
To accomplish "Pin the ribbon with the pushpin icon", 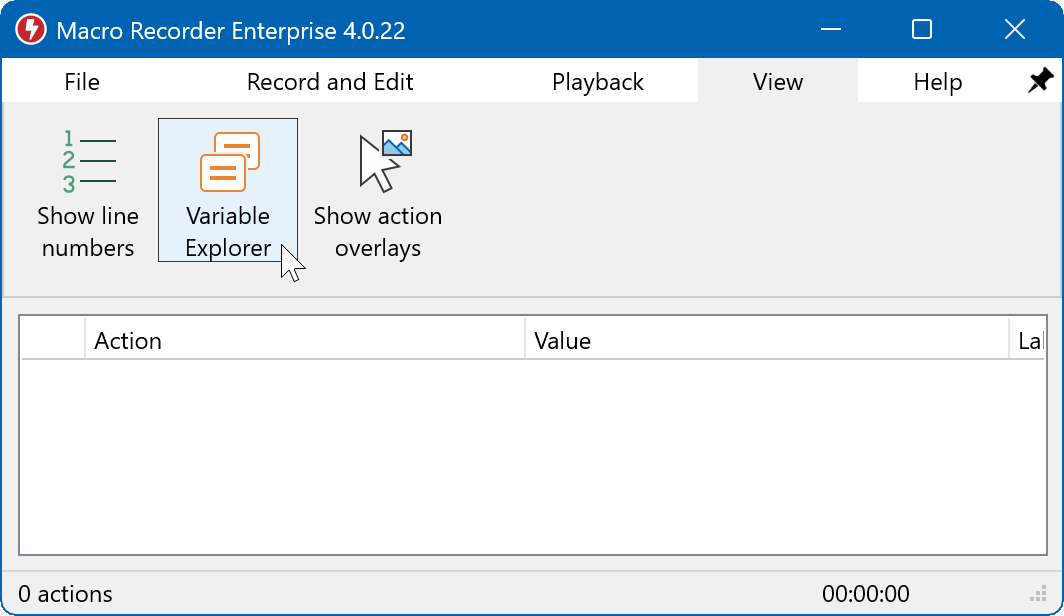I will pos(1040,82).
